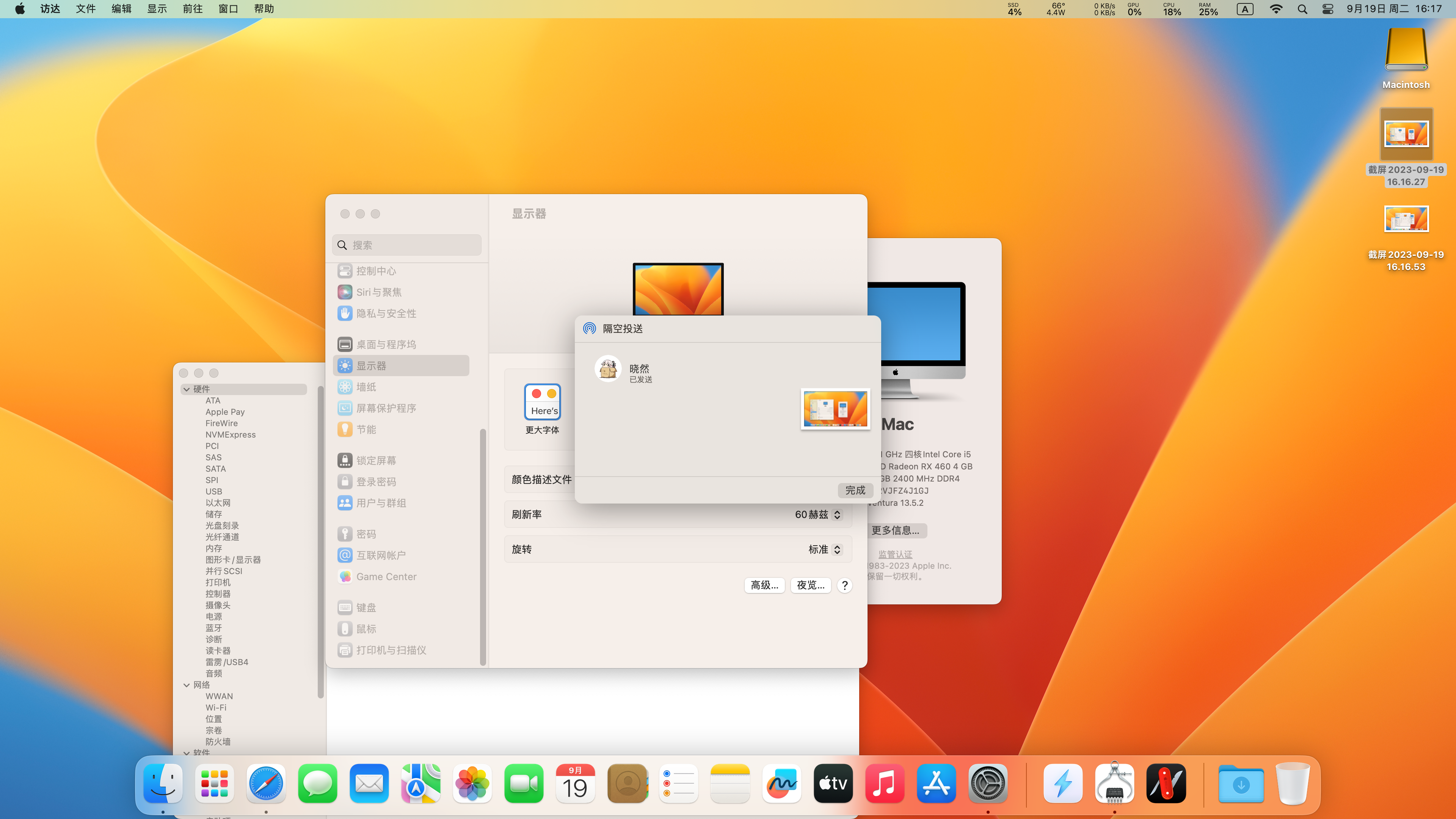
Task: Click Game Center sidebar icon
Action: click(x=345, y=576)
